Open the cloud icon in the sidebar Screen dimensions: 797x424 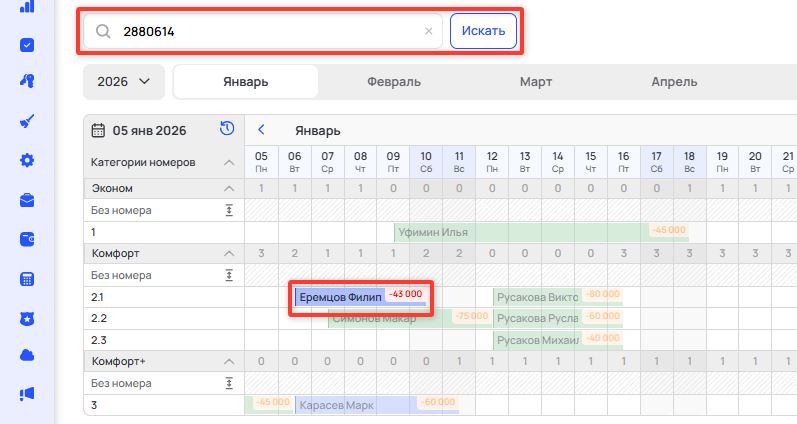click(27, 356)
